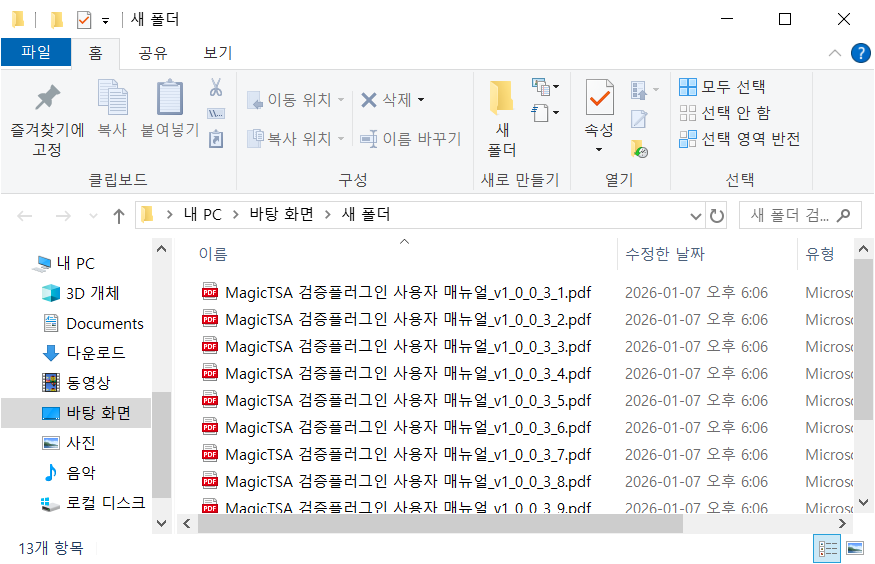The height and width of the screenshot is (564, 875).
Task: Switch to large icons view in status bar
Action: point(855,549)
